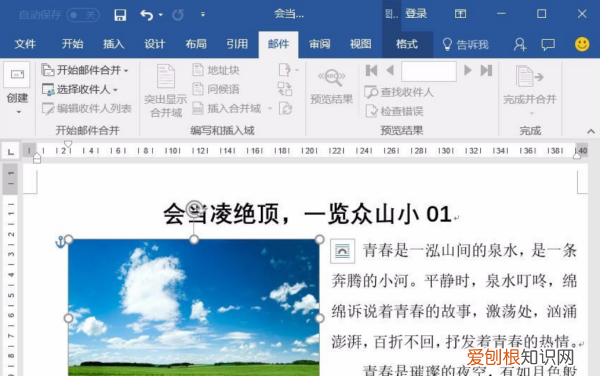
Task: Open the 创建 envelope dropdown
Action: pyautogui.click(x=18, y=112)
